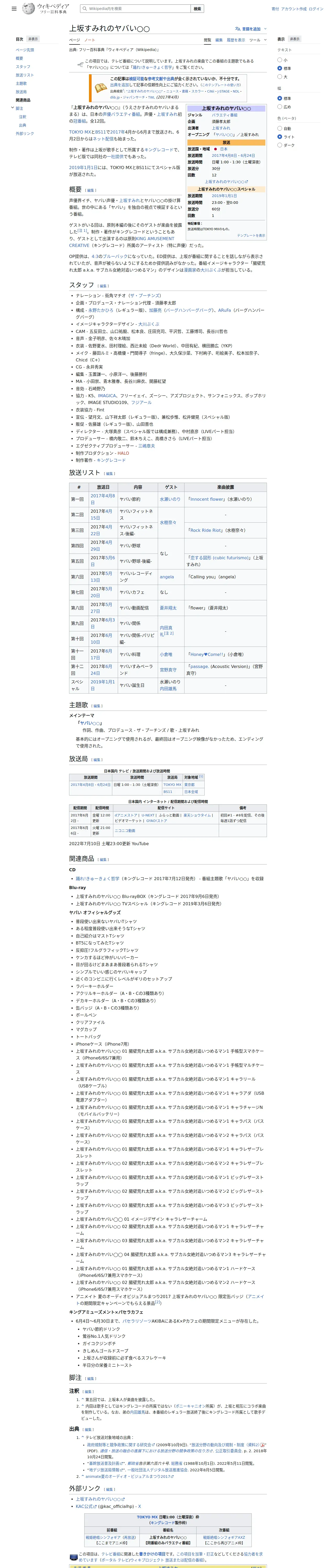
Task: Open the 履歴を表示 tab
Action: click(x=236, y=40)
